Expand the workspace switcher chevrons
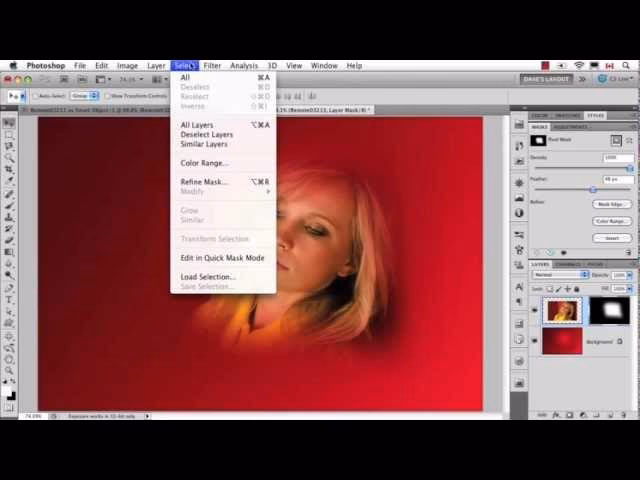Viewport: 640px width, 480px height. (x=582, y=79)
